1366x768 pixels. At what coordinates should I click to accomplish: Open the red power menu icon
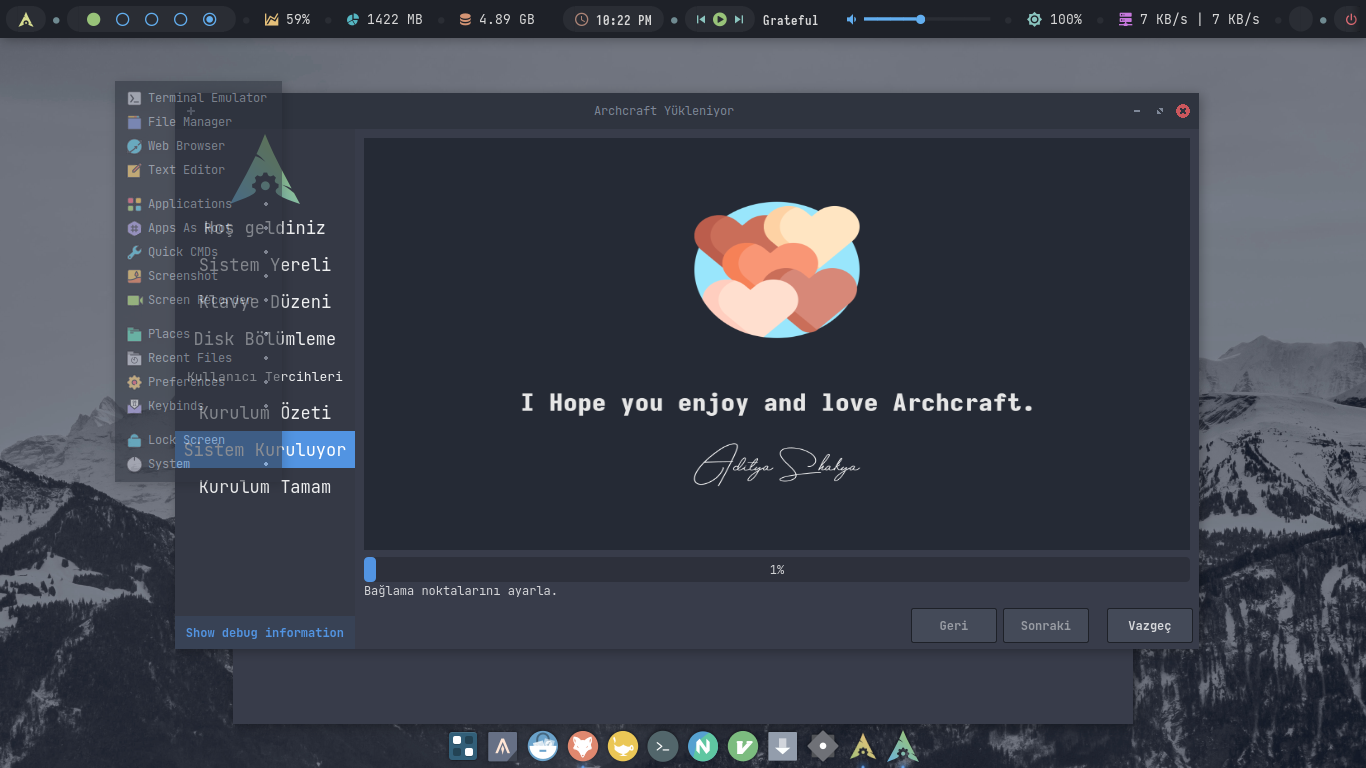click(1352, 19)
